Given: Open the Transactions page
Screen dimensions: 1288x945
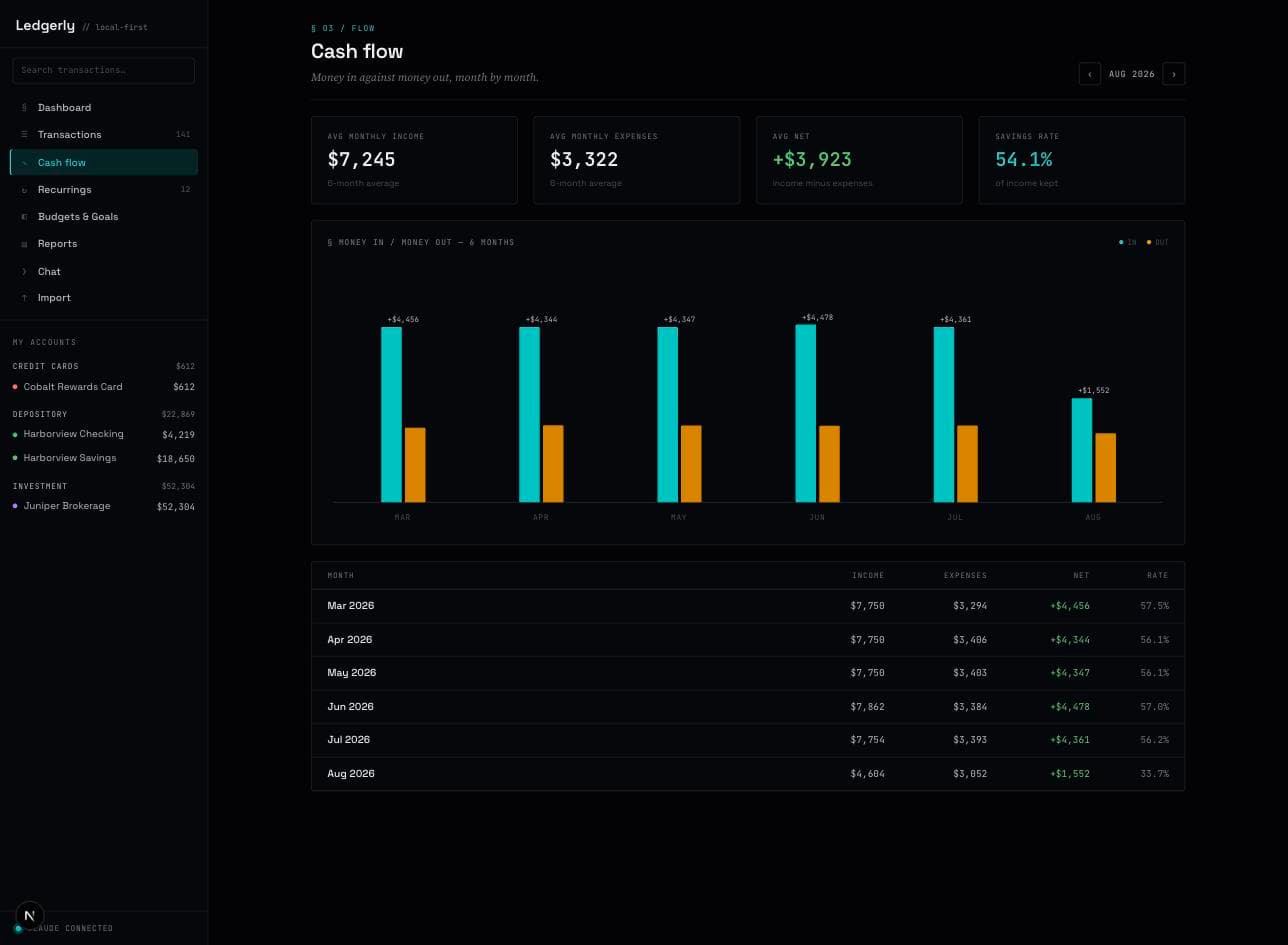Looking at the screenshot, I should (104, 134).
